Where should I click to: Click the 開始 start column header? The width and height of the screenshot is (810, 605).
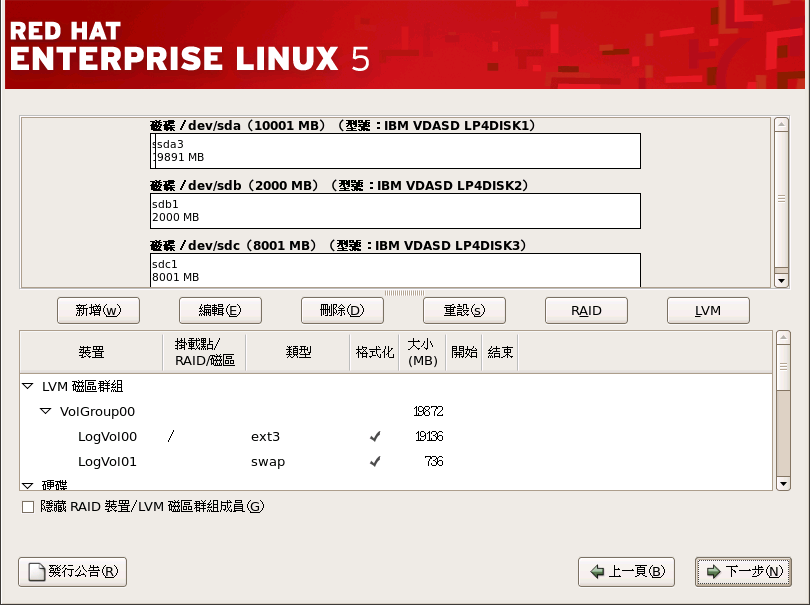click(464, 352)
